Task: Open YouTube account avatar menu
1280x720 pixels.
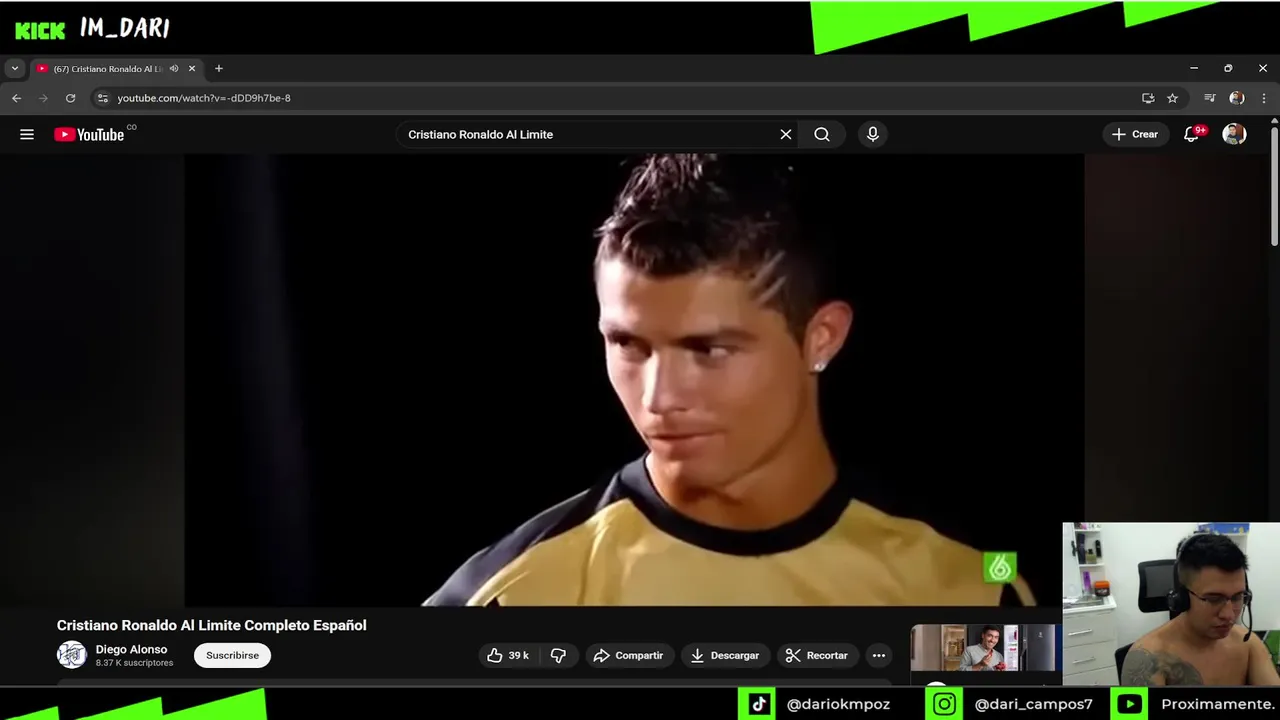Action: 1235,134
